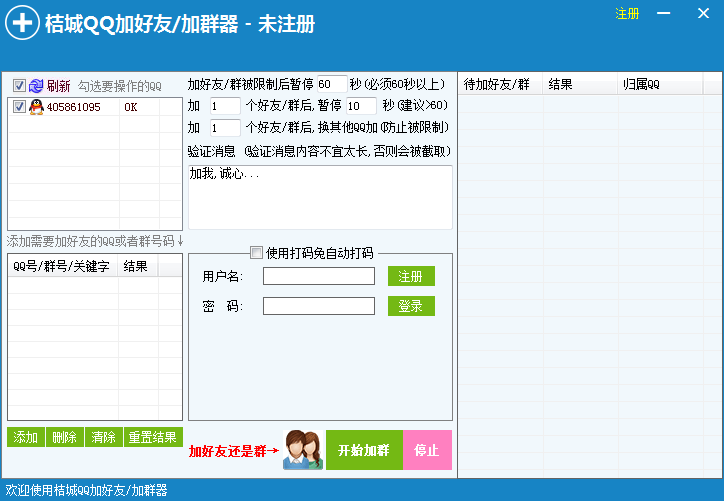The width and height of the screenshot is (724, 501).
Task: Click the red 加好友还是群 label
Action: click(x=234, y=451)
